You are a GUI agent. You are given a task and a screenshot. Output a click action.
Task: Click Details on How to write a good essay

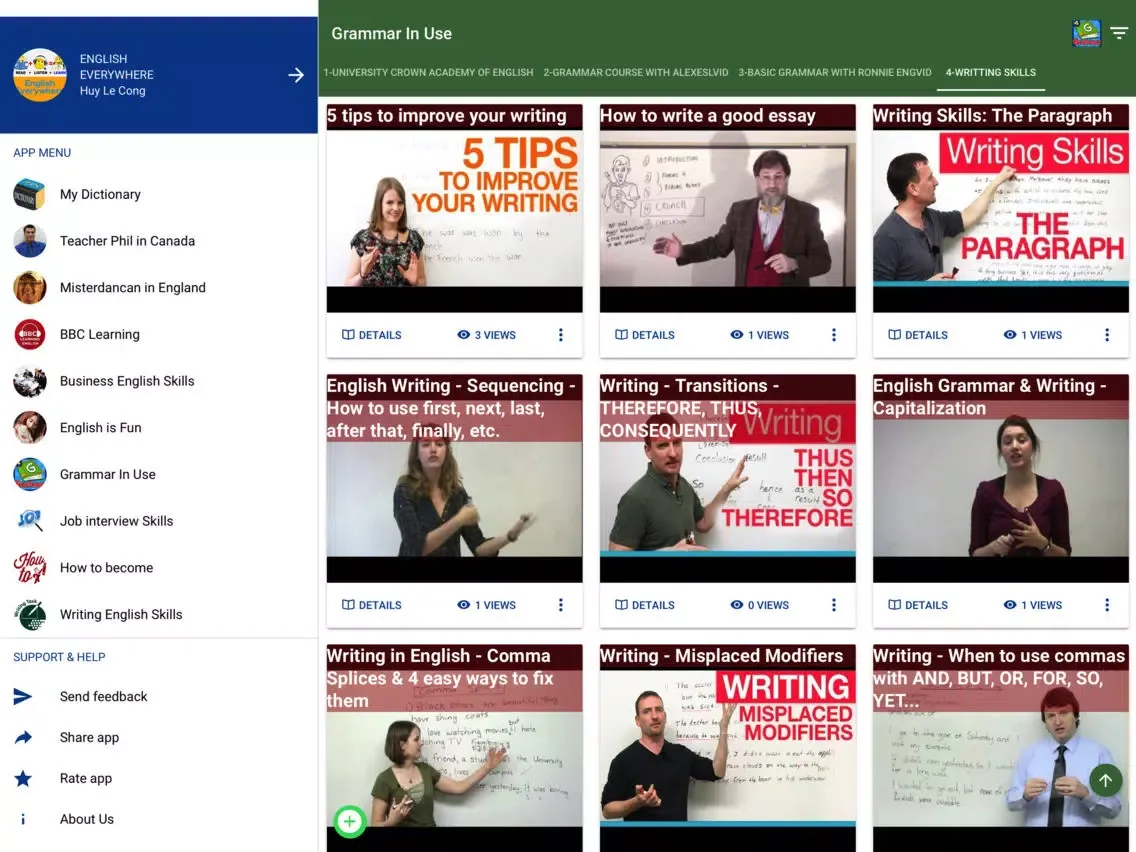[x=645, y=335]
